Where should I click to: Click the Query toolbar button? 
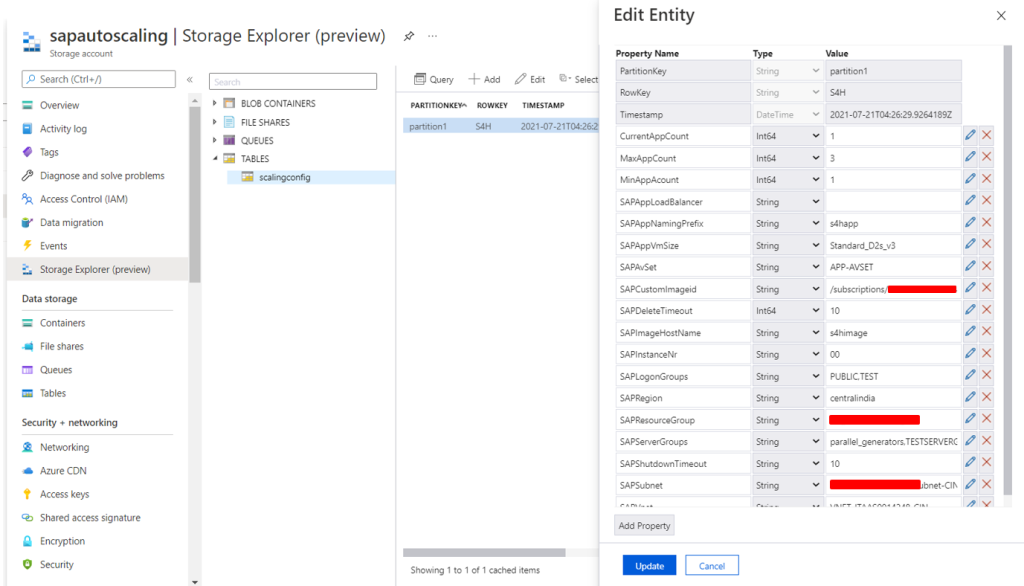point(434,79)
